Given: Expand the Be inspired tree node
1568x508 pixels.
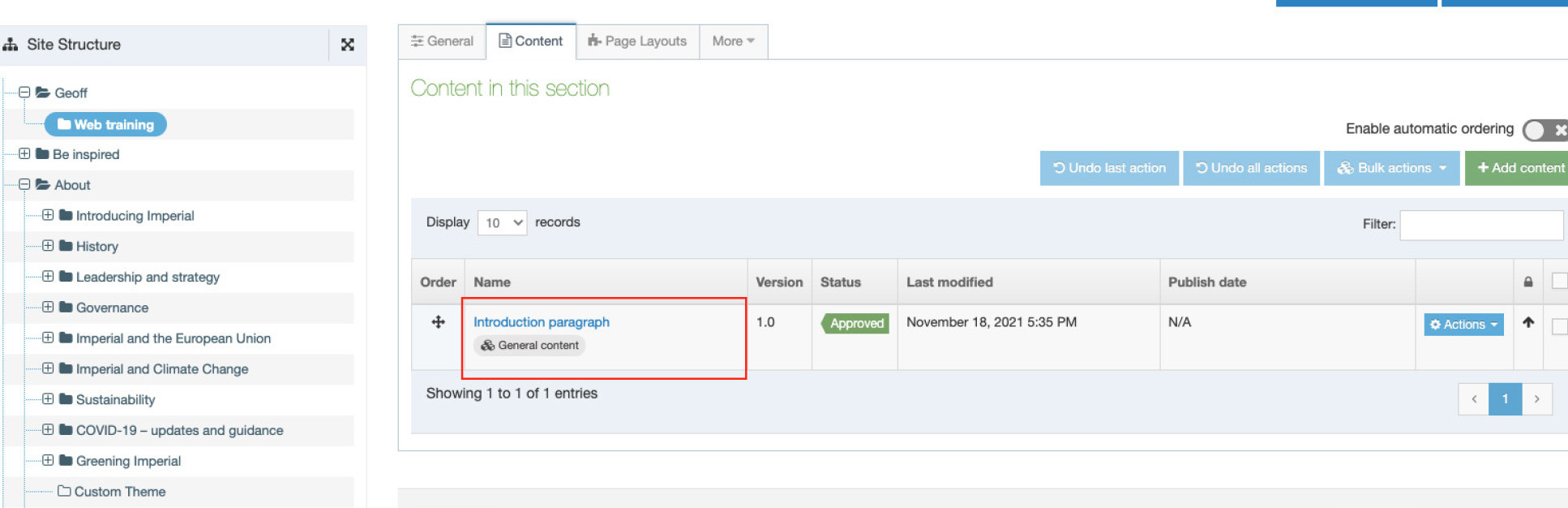Looking at the screenshot, I should click(x=24, y=153).
